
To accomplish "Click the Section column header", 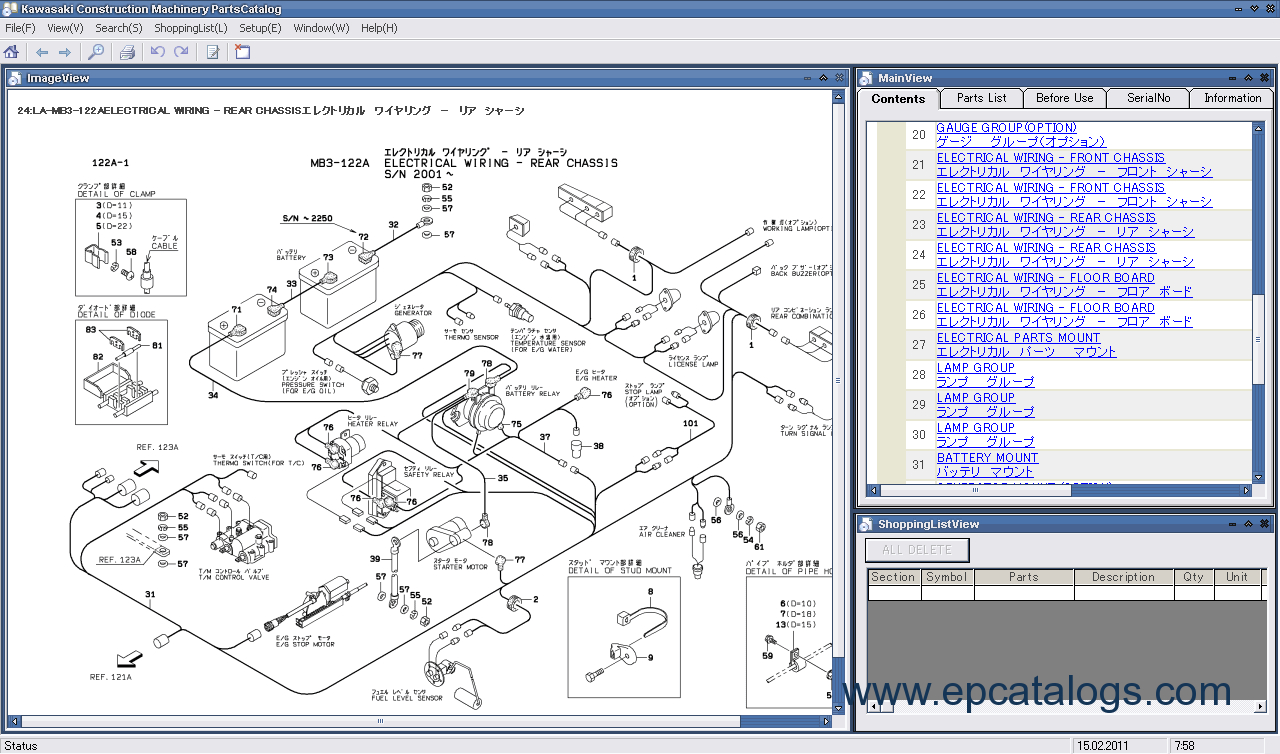I will click(893, 577).
